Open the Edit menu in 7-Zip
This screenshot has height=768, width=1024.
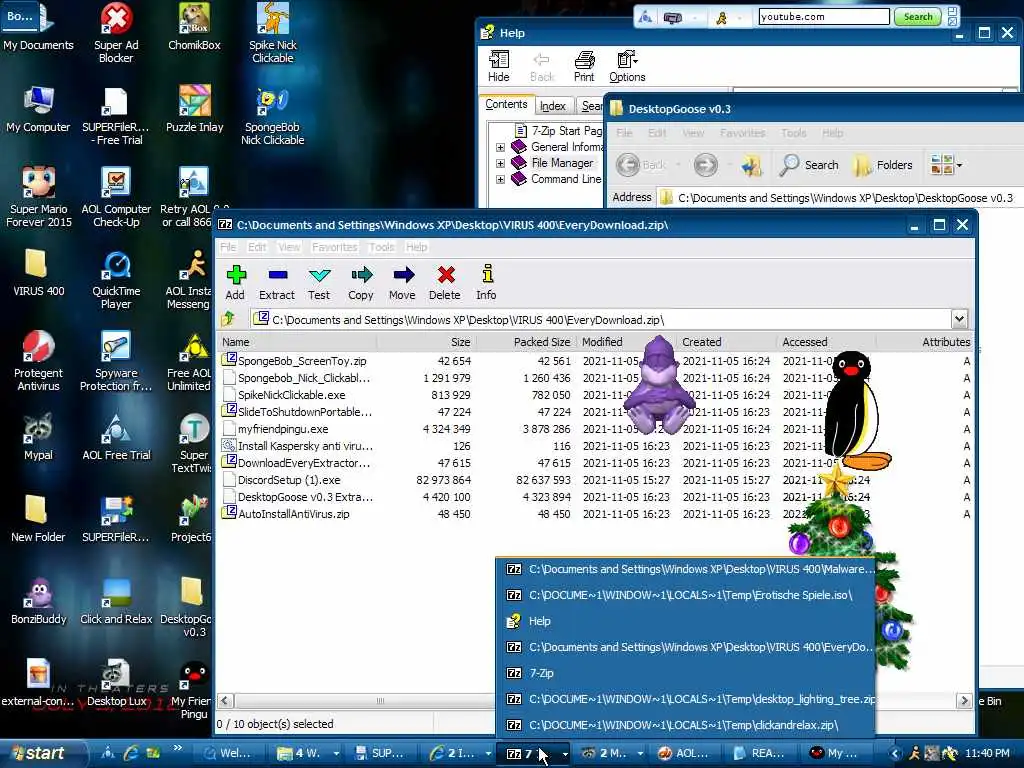[257, 247]
